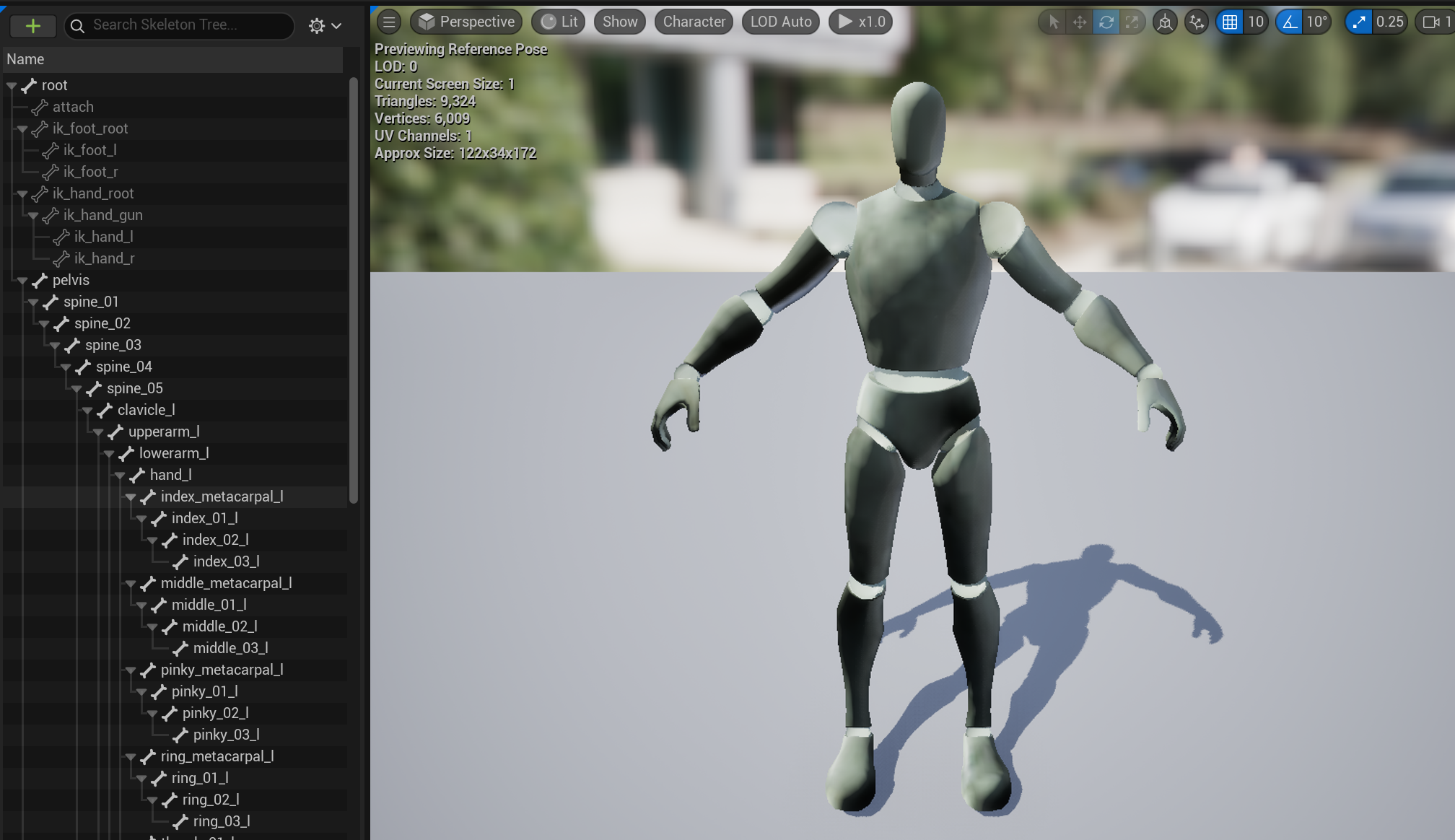The height and width of the screenshot is (840, 1455).
Task: Open the Show viewport menu
Action: click(619, 22)
